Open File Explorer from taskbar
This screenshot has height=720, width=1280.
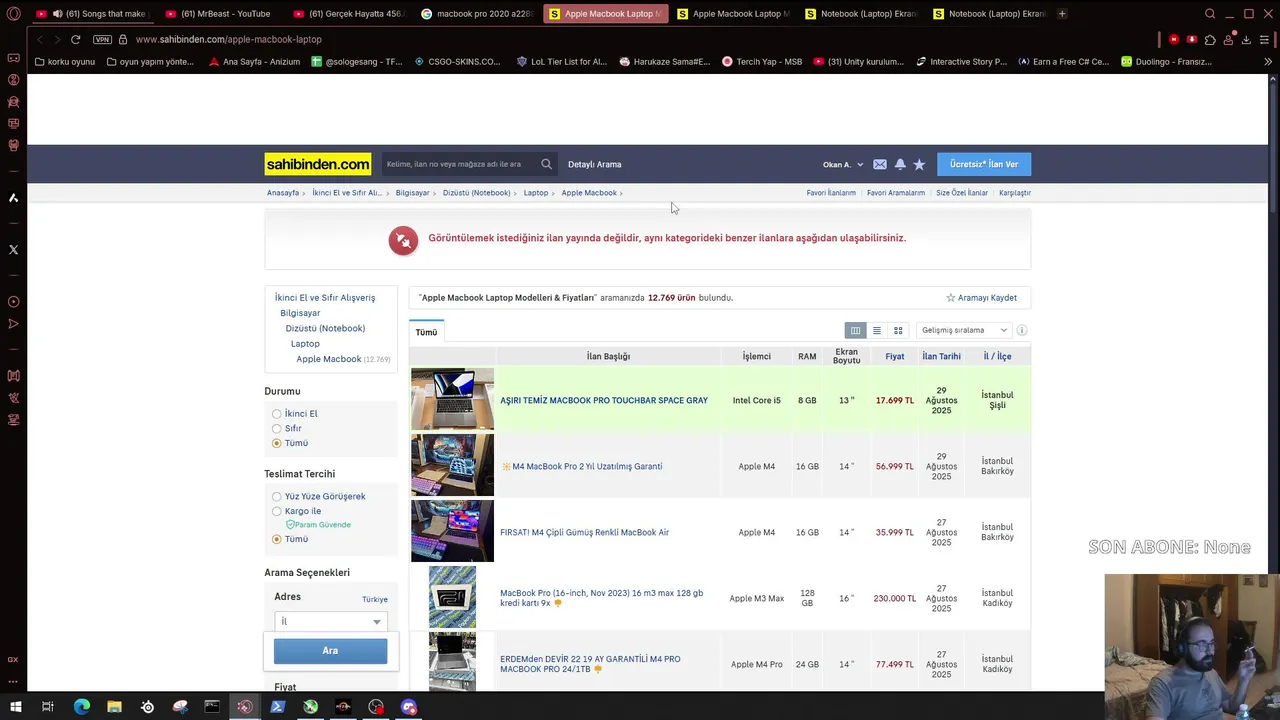[x=114, y=707]
